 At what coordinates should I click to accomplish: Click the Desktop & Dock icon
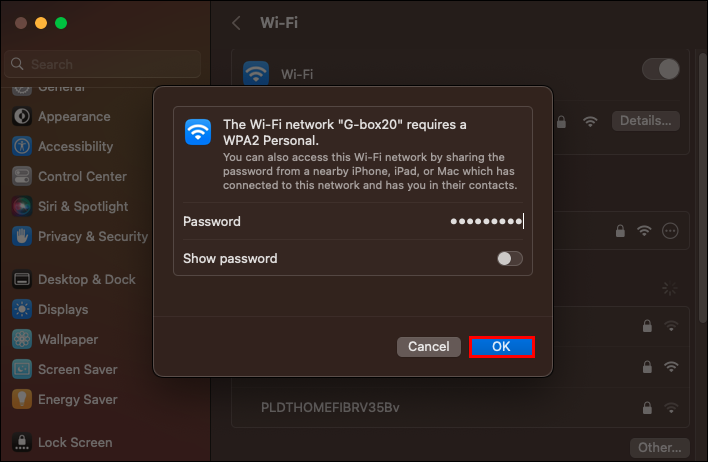tap(22, 279)
